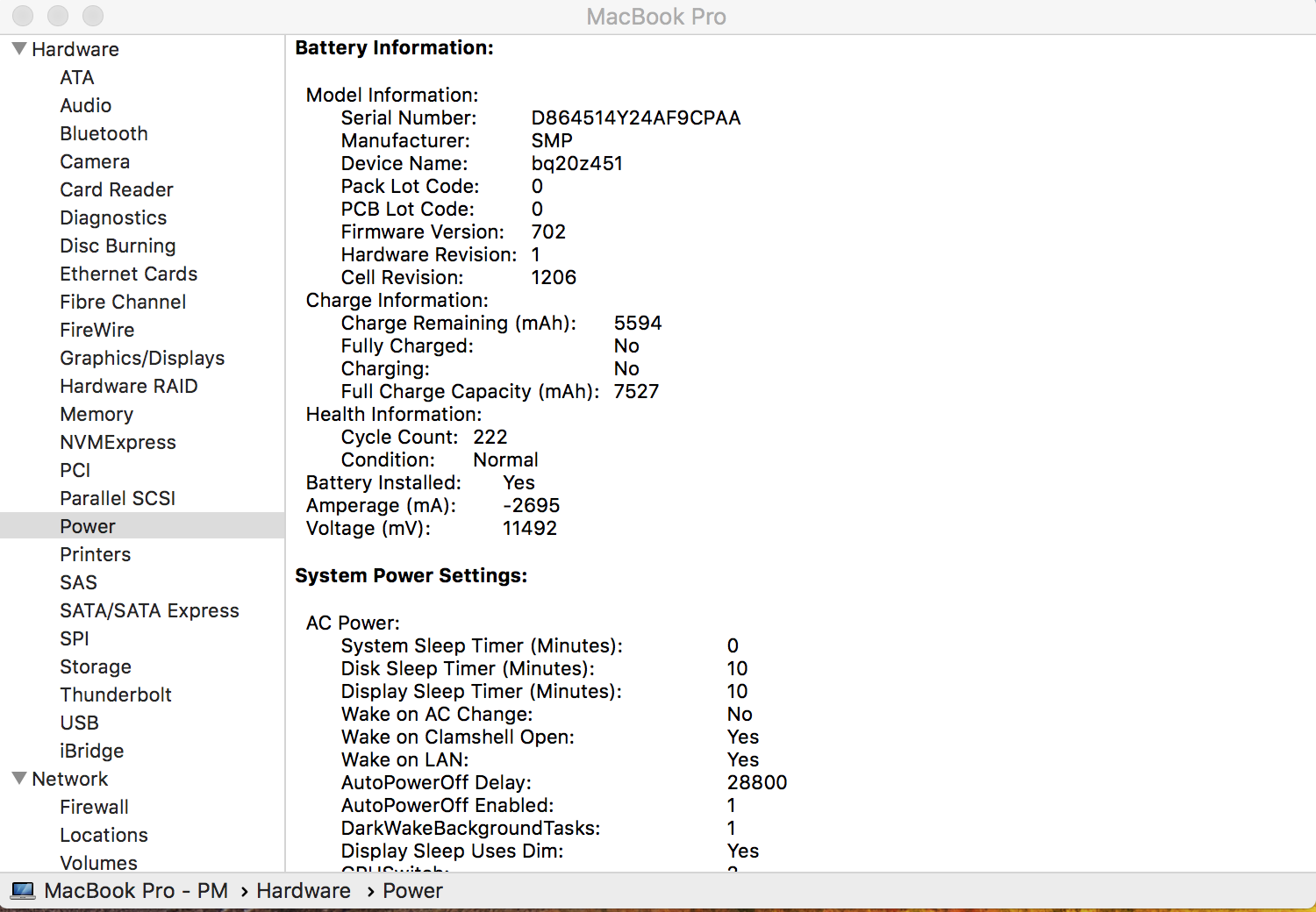The image size is (1316, 912).
Task: Click Power breadcrumb in path bar
Action: (x=412, y=891)
